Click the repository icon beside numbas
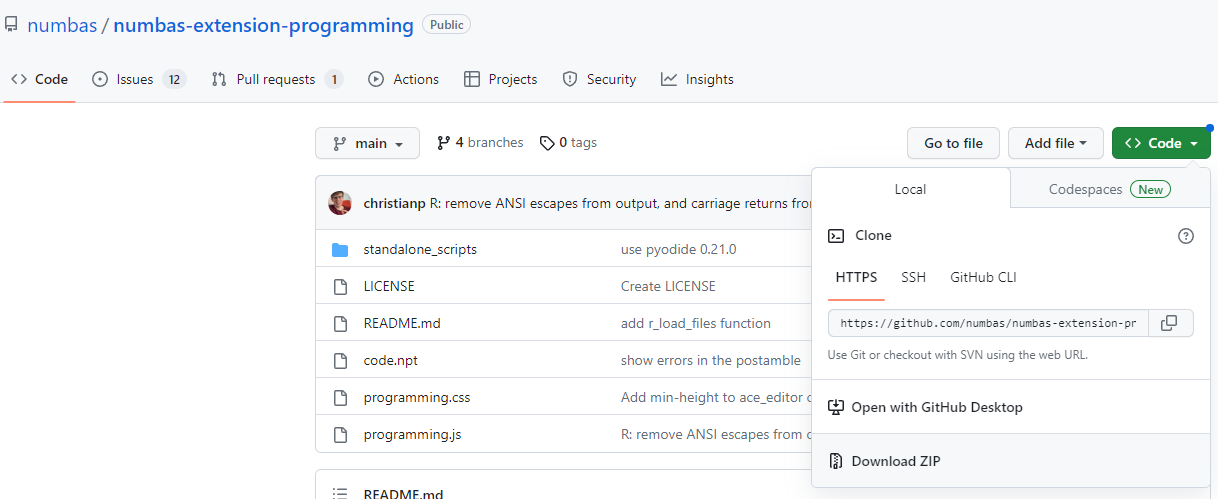The width and height of the screenshot is (1218, 499). pyautogui.click(x=11, y=25)
